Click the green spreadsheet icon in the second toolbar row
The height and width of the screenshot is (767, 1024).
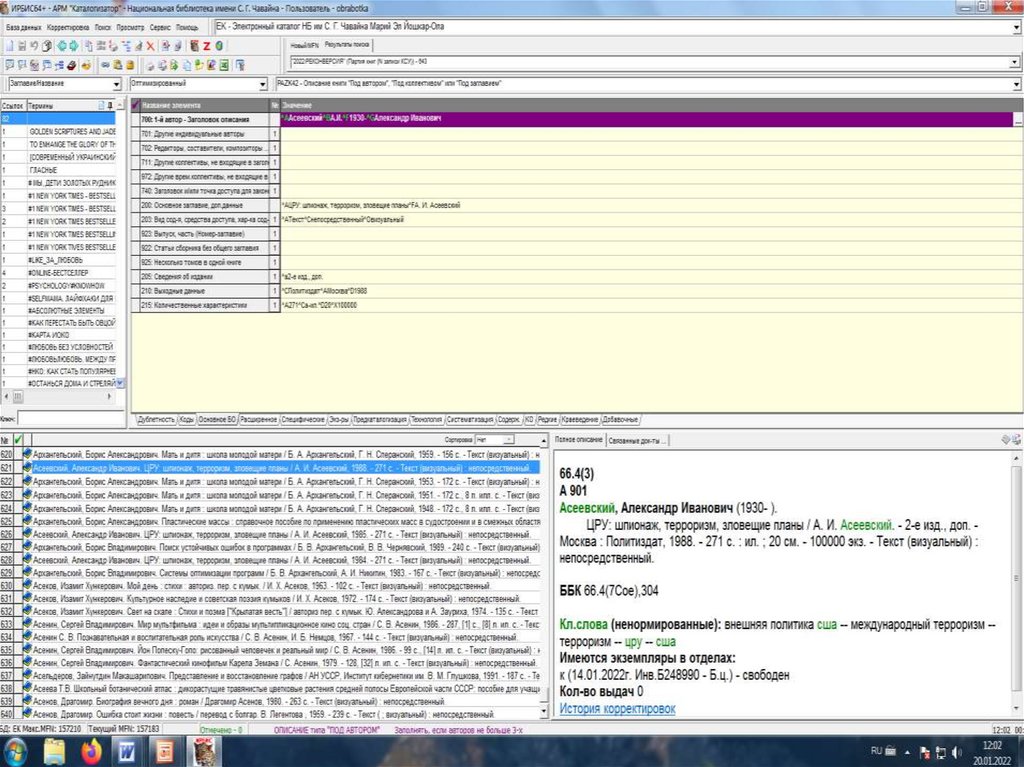point(223,65)
